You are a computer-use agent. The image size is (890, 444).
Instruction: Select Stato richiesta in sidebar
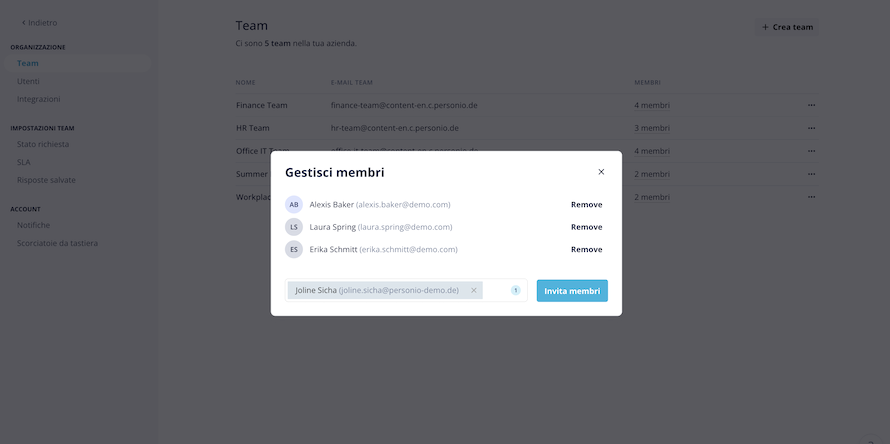[43, 144]
